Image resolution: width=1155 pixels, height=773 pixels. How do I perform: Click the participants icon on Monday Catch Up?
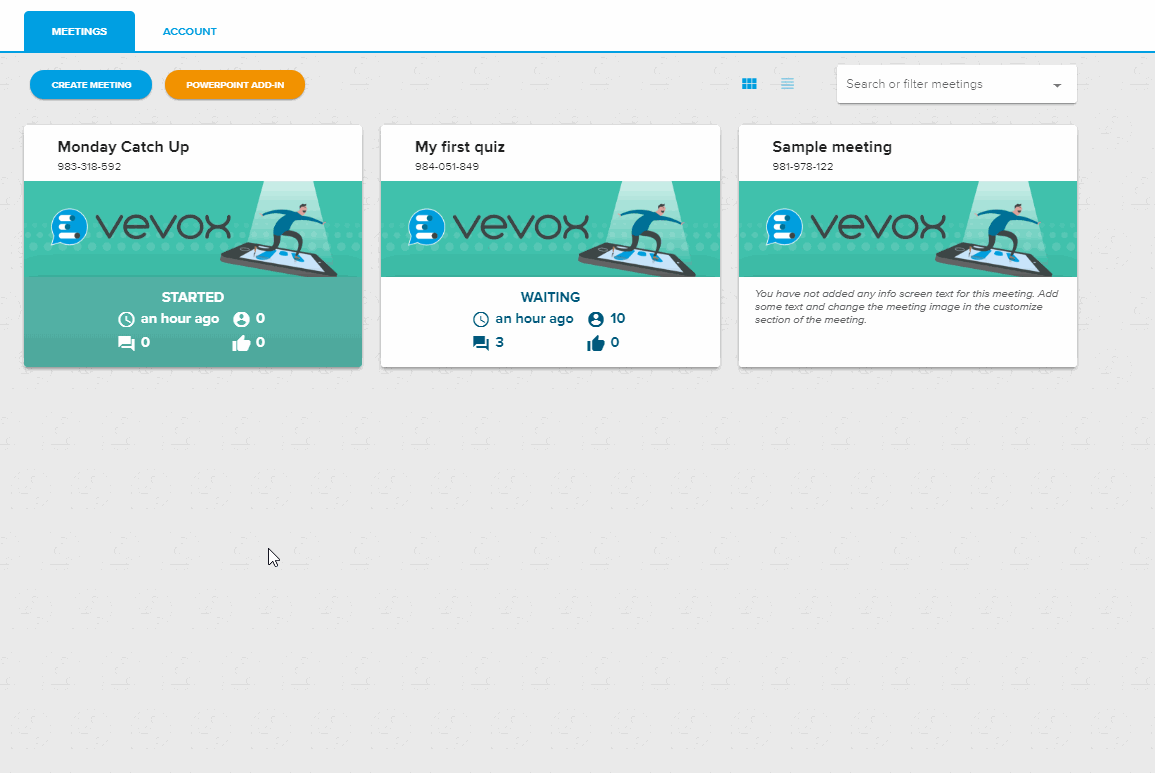click(241, 319)
